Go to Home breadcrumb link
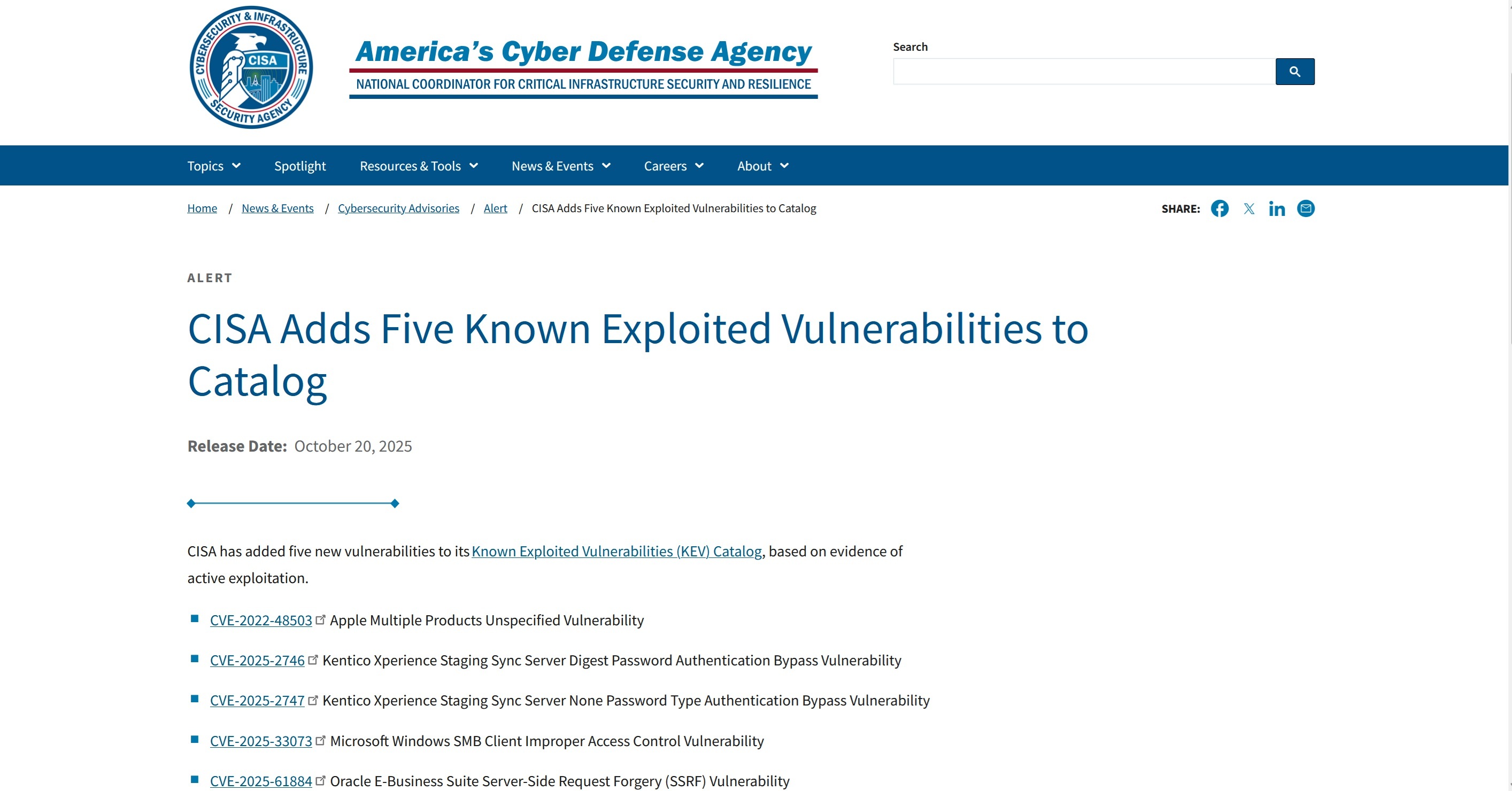1512x791 pixels. [x=202, y=208]
